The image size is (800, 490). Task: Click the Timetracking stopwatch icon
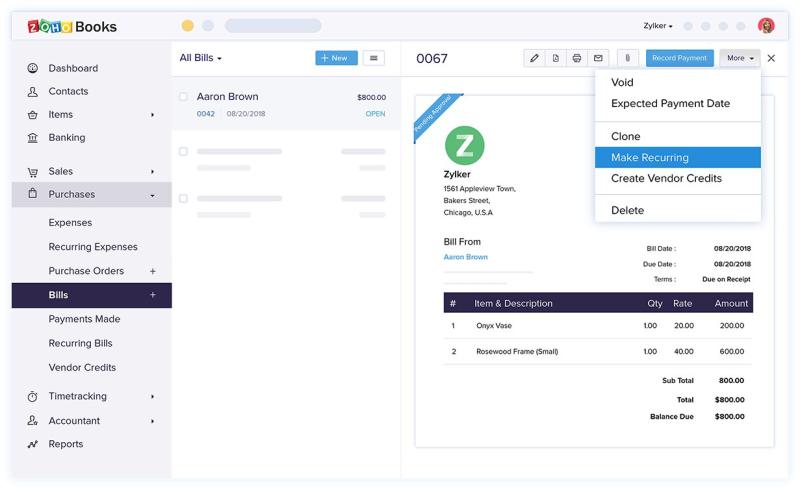[33, 396]
